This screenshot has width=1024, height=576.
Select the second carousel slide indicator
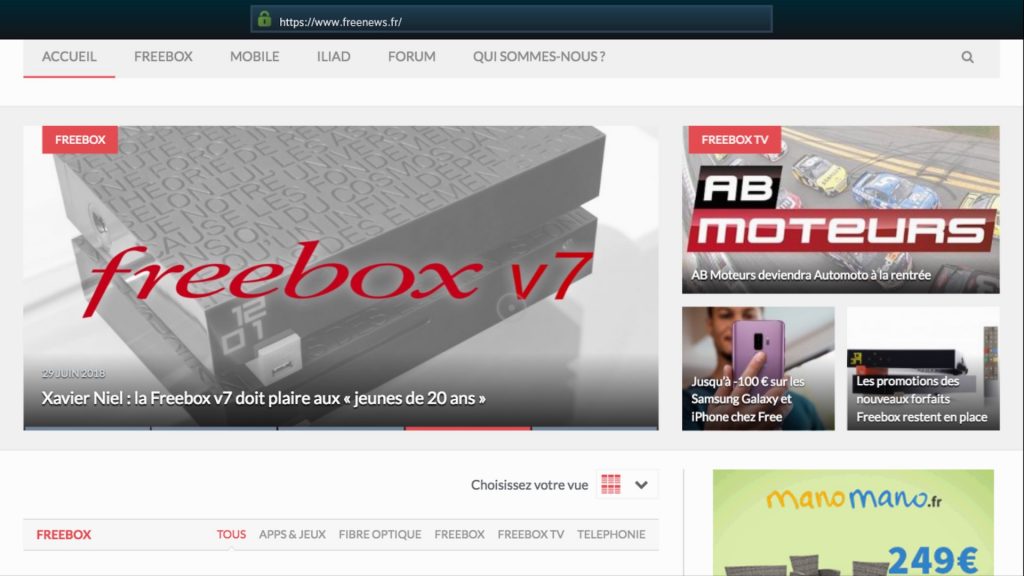click(x=214, y=428)
